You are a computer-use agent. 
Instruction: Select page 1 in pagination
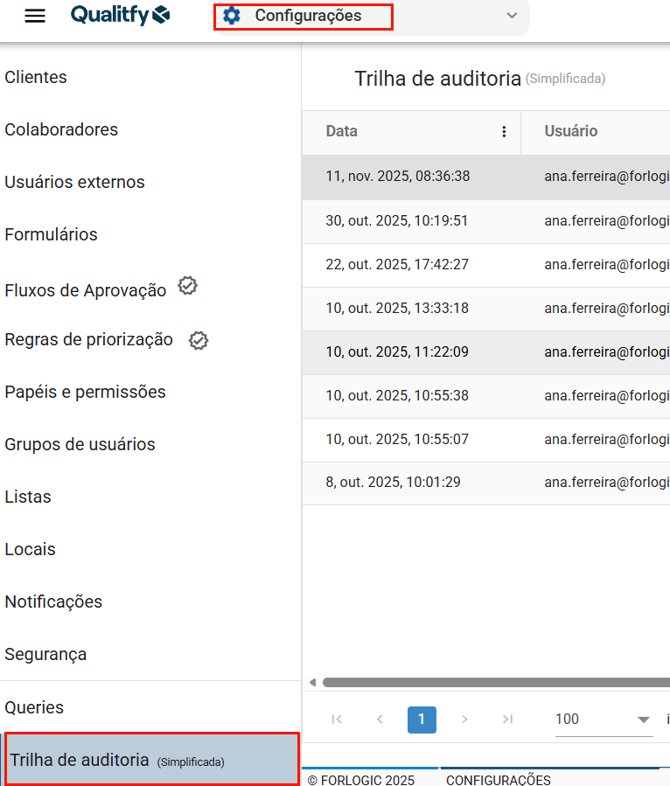(422, 719)
